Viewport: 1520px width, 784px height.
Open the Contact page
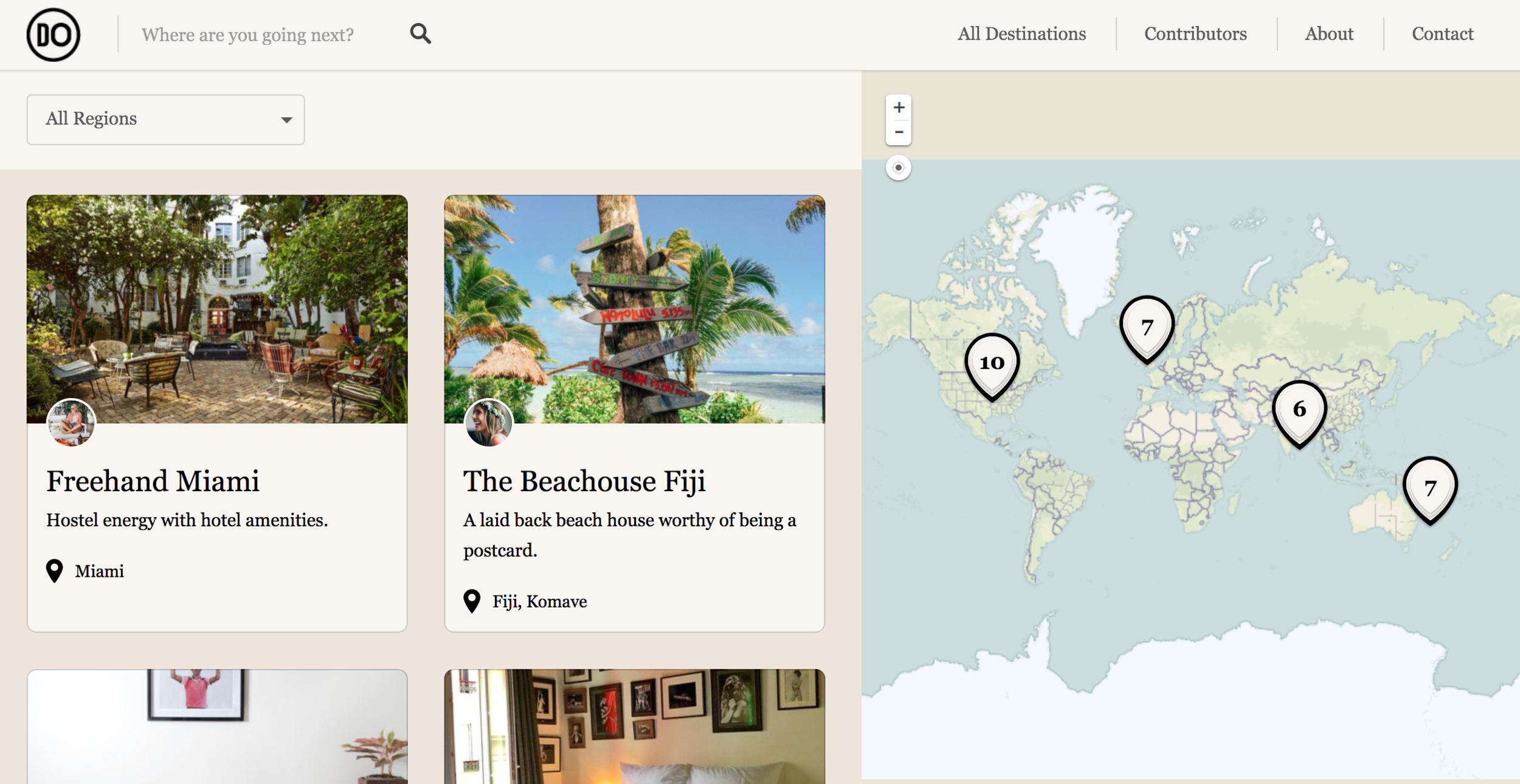[x=1443, y=34]
